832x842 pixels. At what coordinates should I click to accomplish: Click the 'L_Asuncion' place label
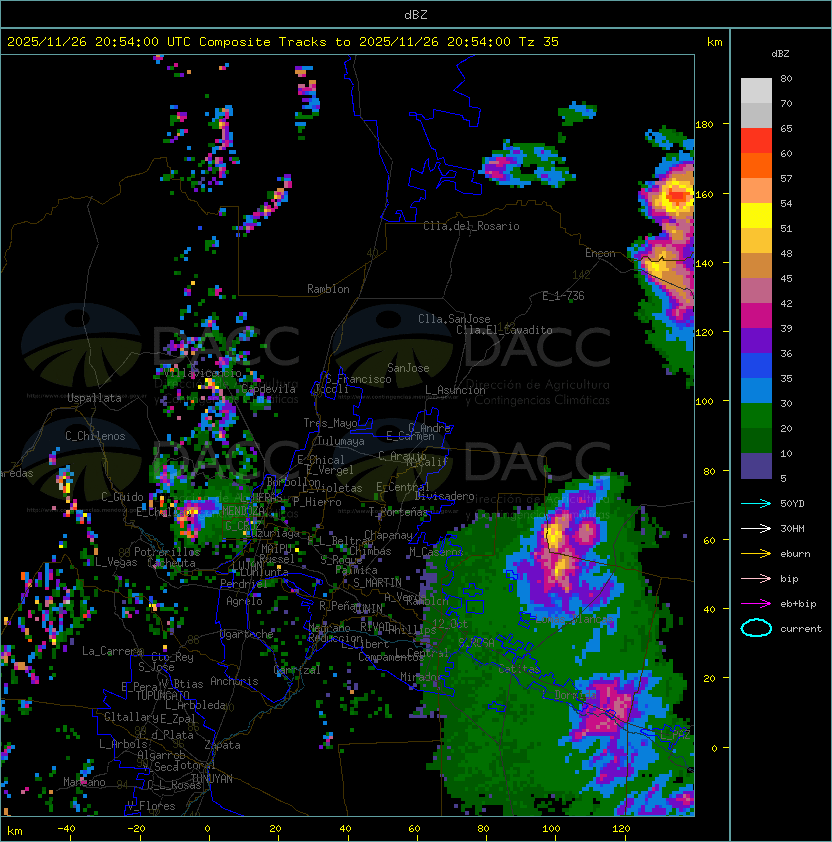tap(455, 390)
